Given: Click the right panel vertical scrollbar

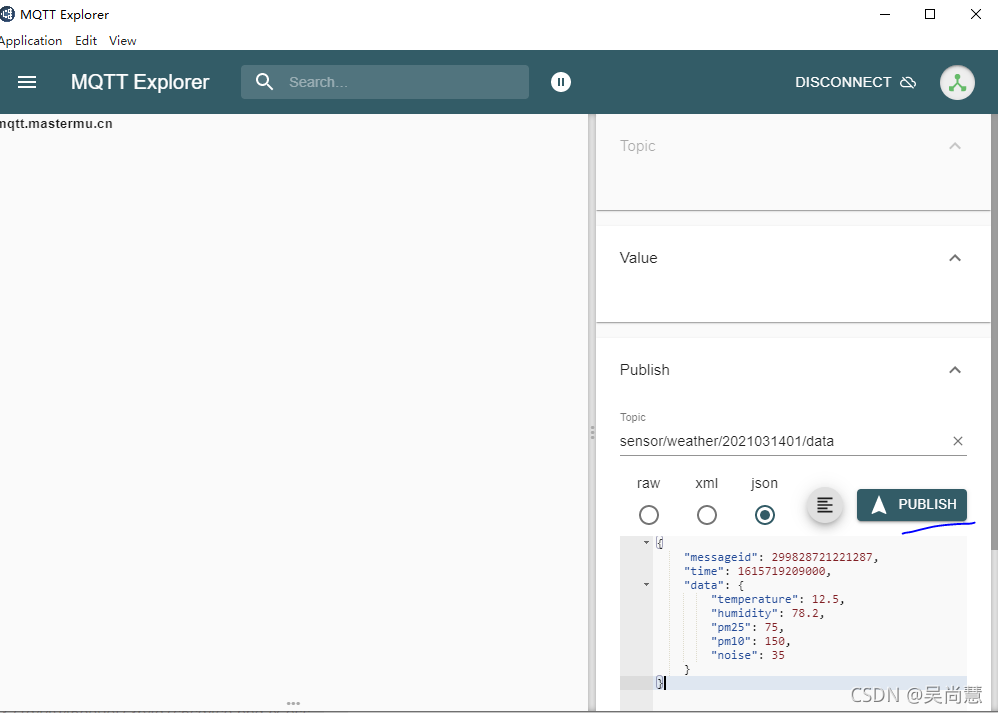Looking at the screenshot, I should 994,331.
